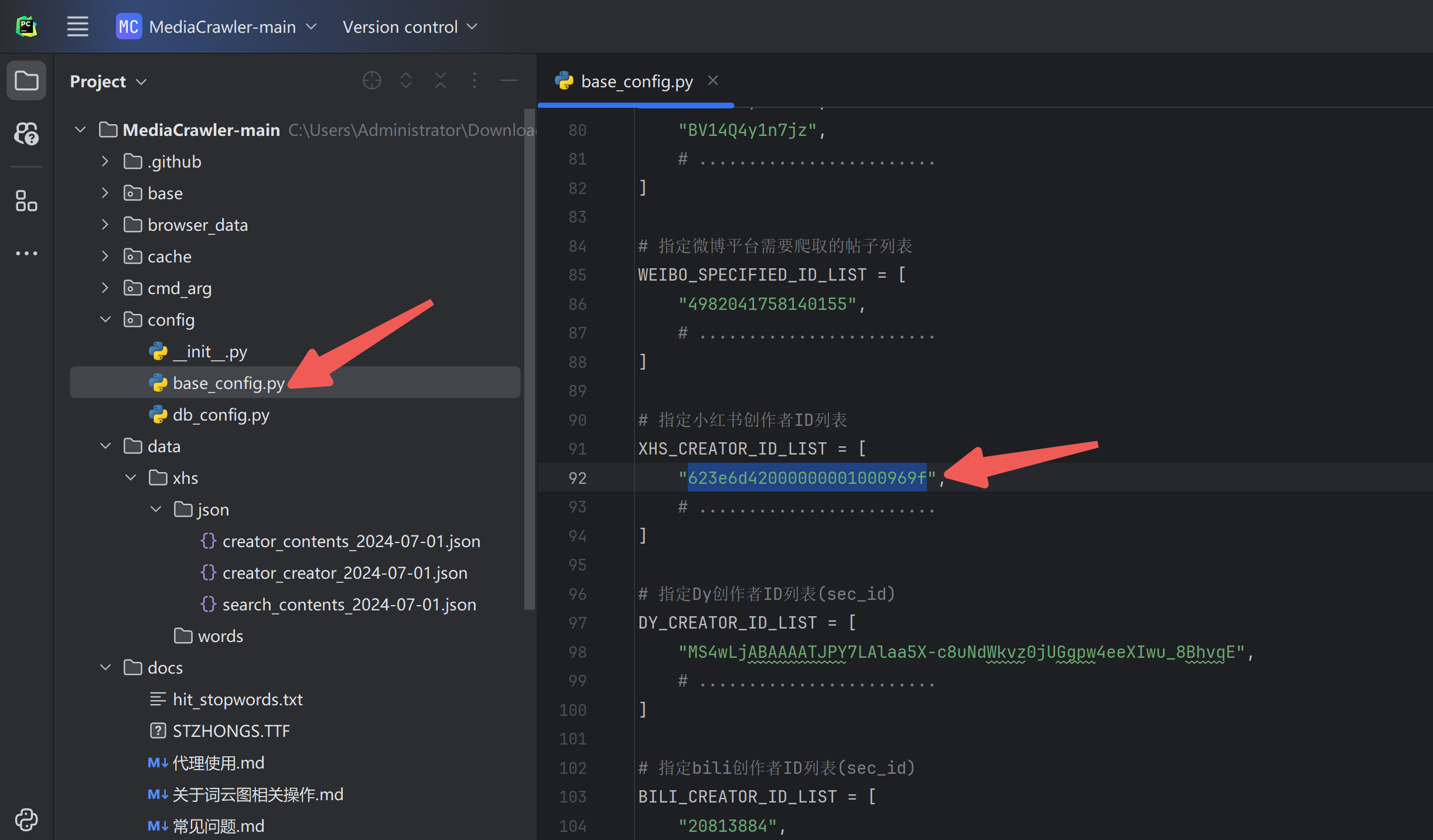Click the Project tree vertical scrollbar
The image size is (1433, 840).
(529, 358)
